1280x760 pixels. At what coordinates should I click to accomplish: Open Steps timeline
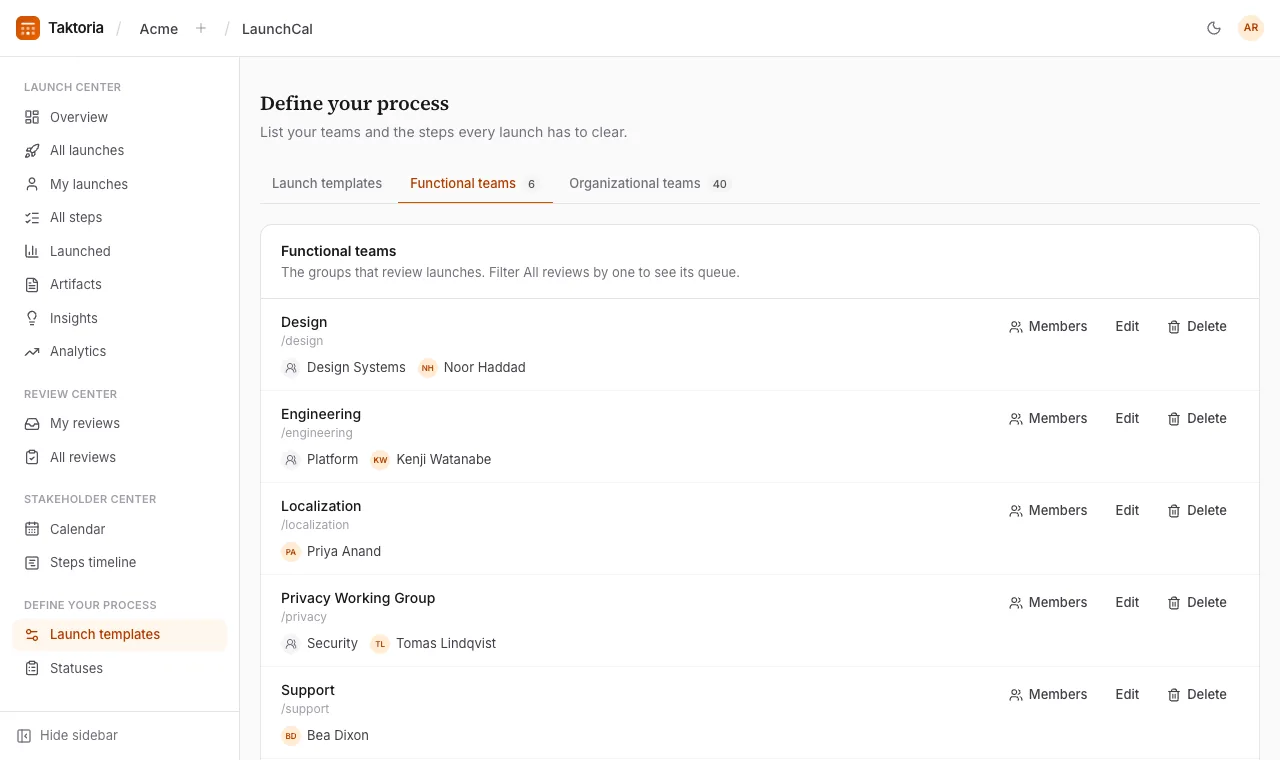tap(120, 562)
